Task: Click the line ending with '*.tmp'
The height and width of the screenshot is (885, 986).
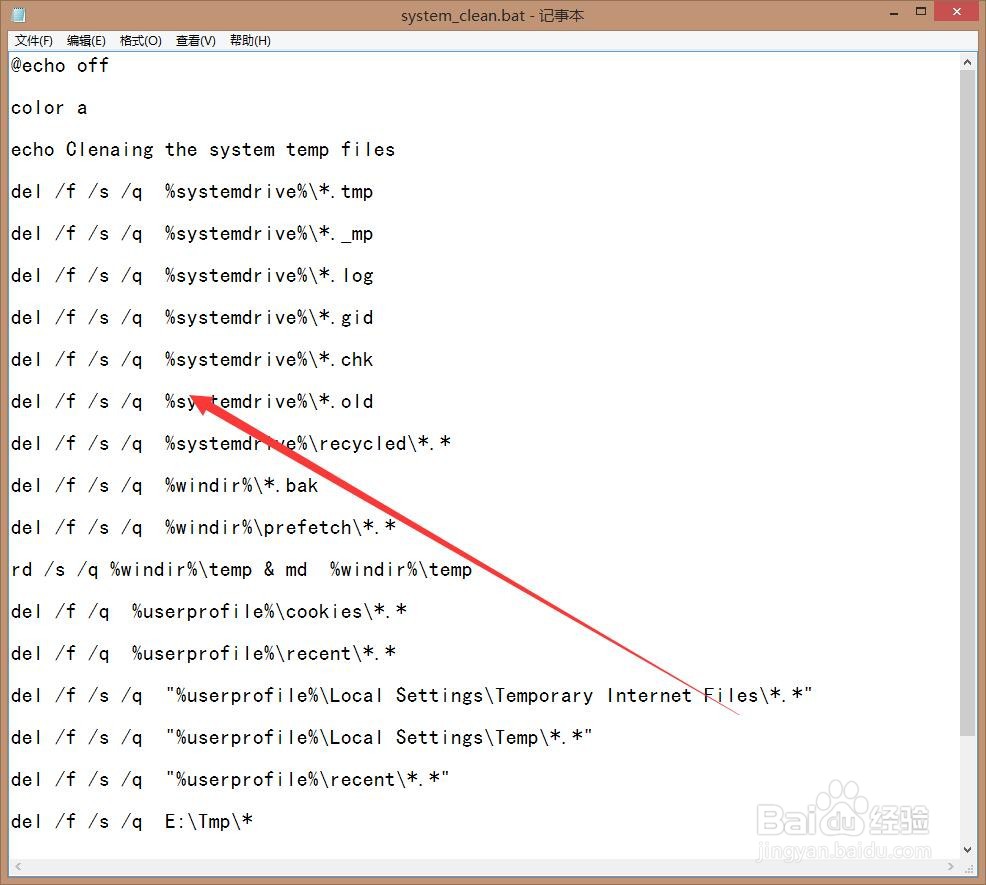Action: coord(192,192)
